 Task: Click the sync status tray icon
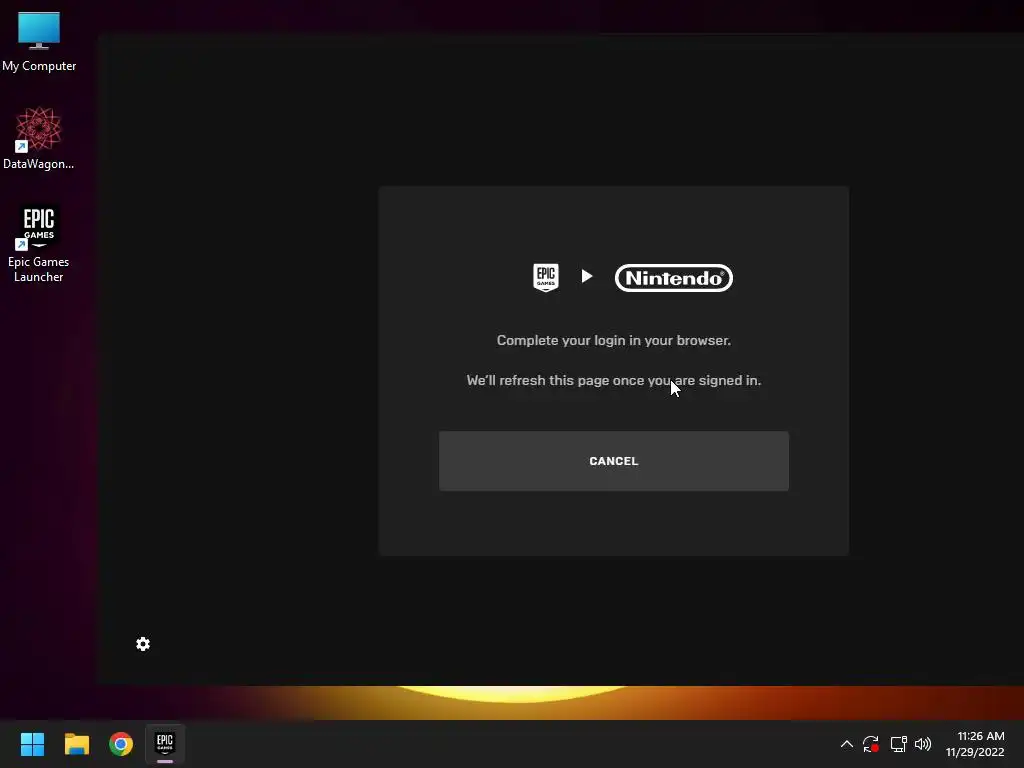pos(871,744)
